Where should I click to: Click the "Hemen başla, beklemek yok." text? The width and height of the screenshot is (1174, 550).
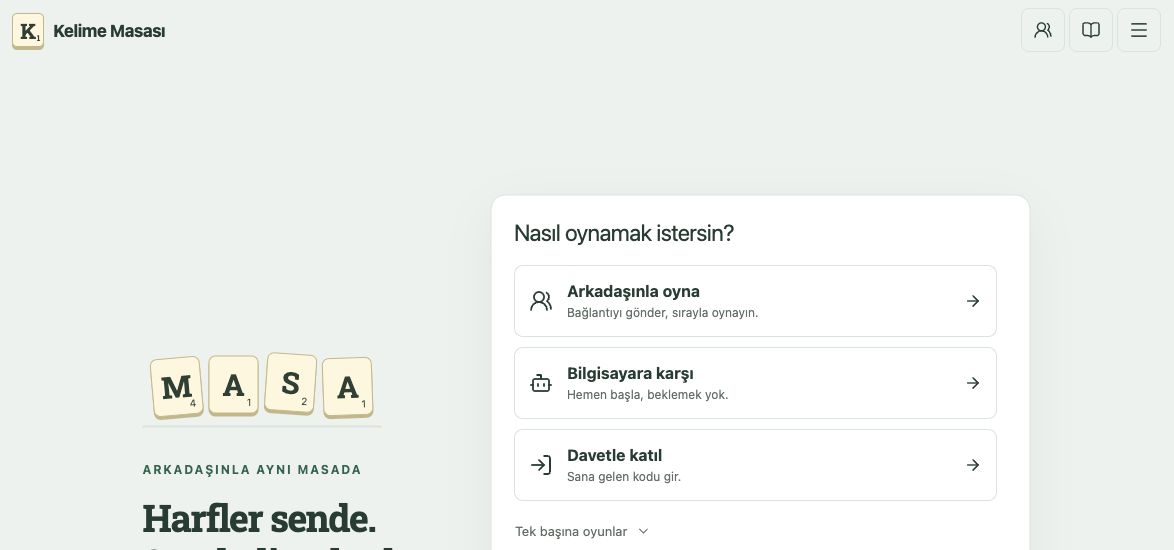click(x=648, y=394)
